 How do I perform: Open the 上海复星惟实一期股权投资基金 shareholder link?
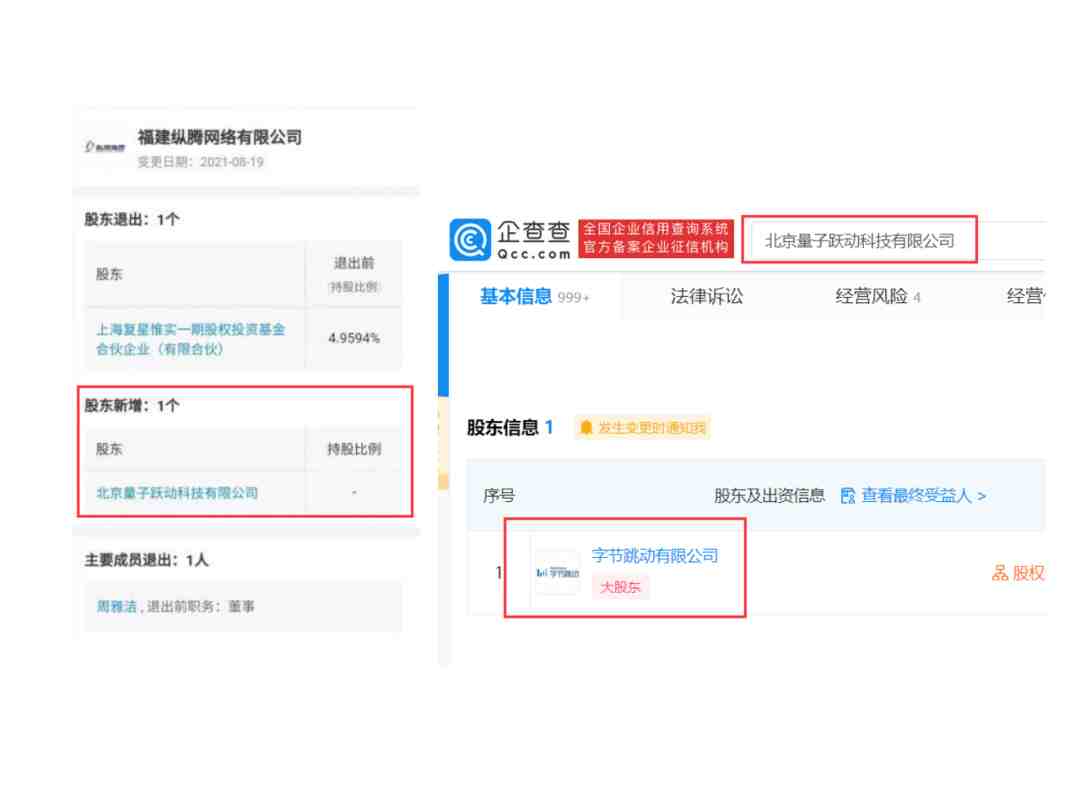[x=191, y=339]
